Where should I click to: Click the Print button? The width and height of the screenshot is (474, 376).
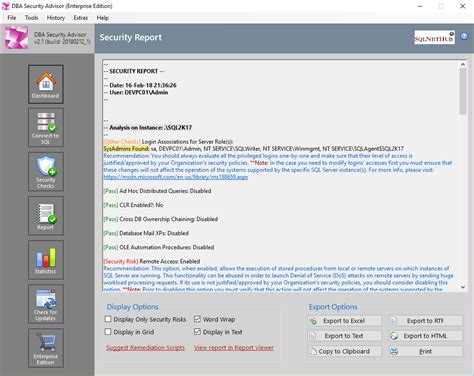426,351
